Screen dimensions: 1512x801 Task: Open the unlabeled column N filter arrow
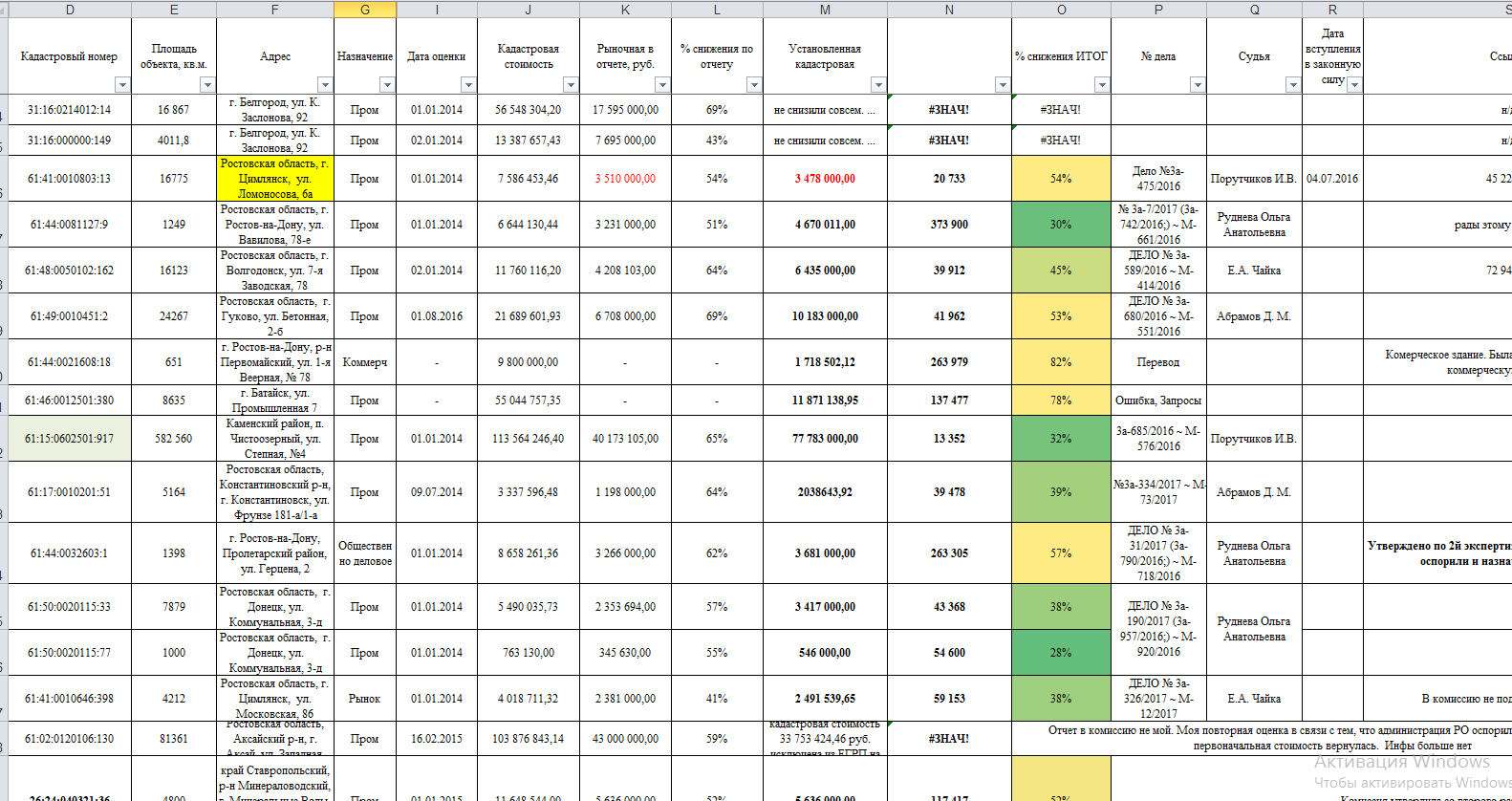1003,85
